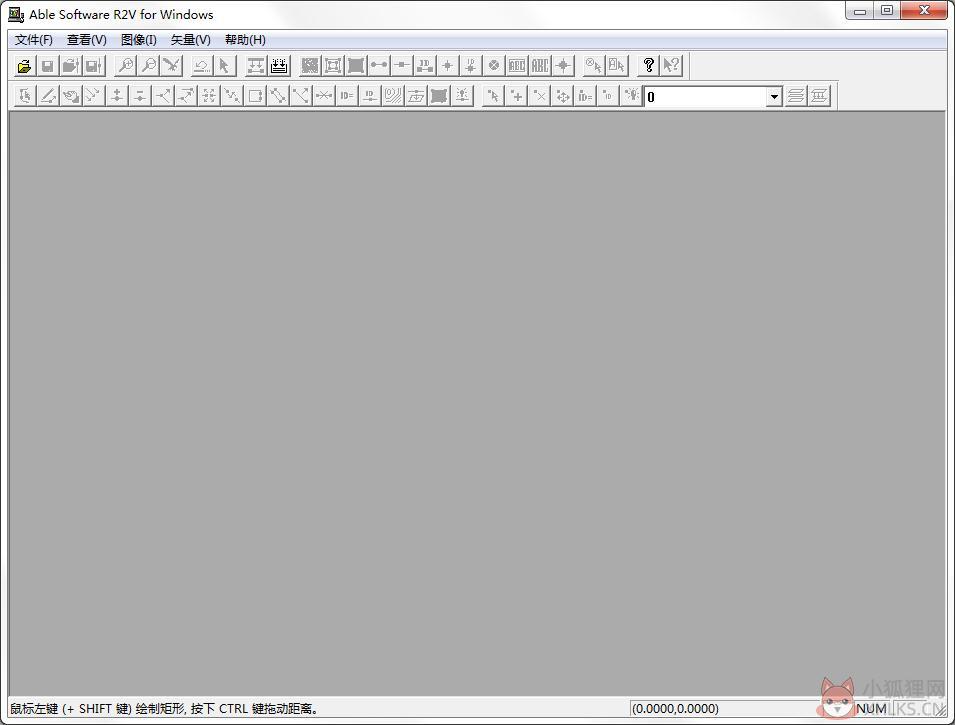Click the stacked layers icon

click(x=795, y=96)
